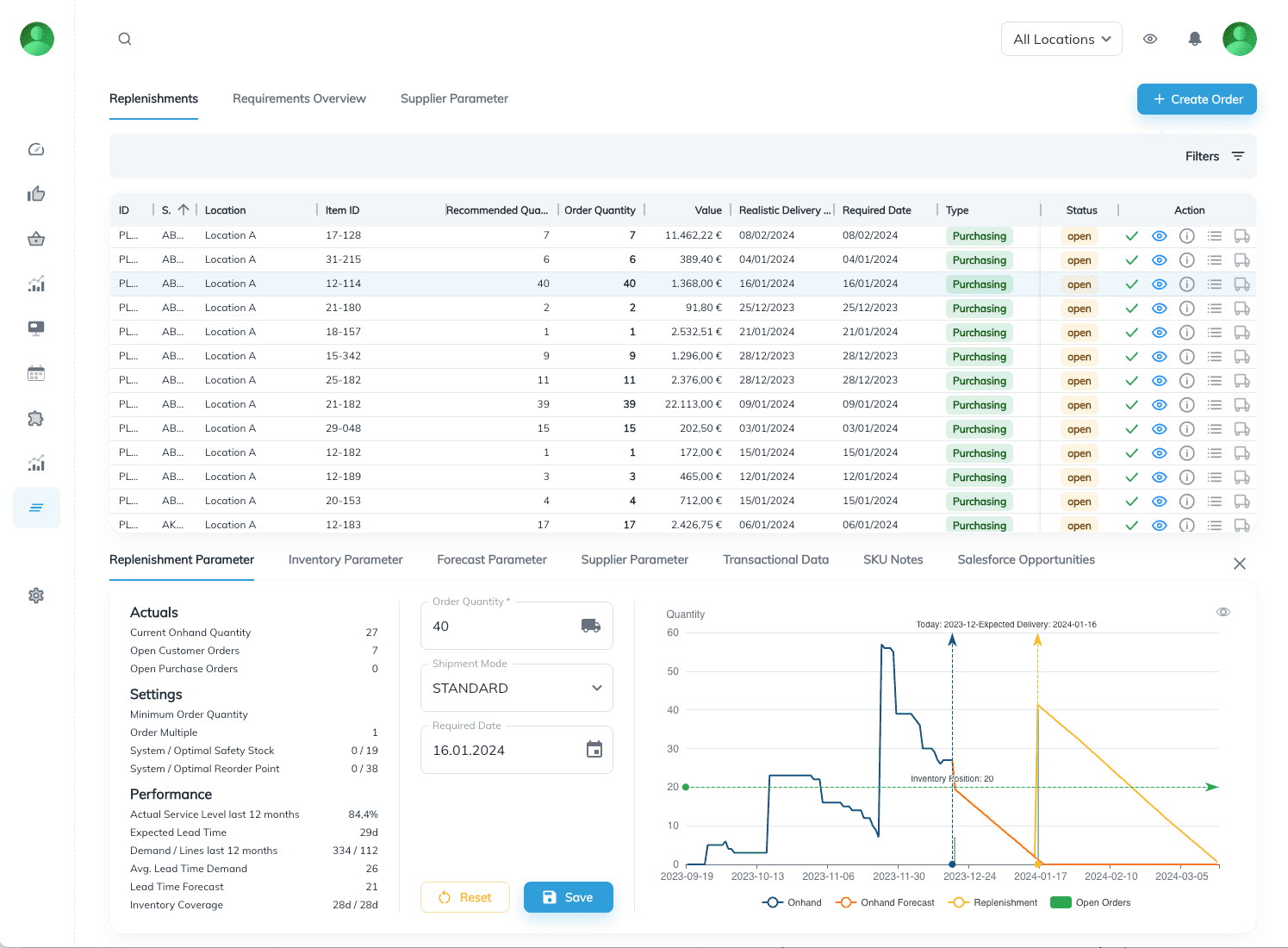Show details via blue eye icon for Item 12-114

1159,284
